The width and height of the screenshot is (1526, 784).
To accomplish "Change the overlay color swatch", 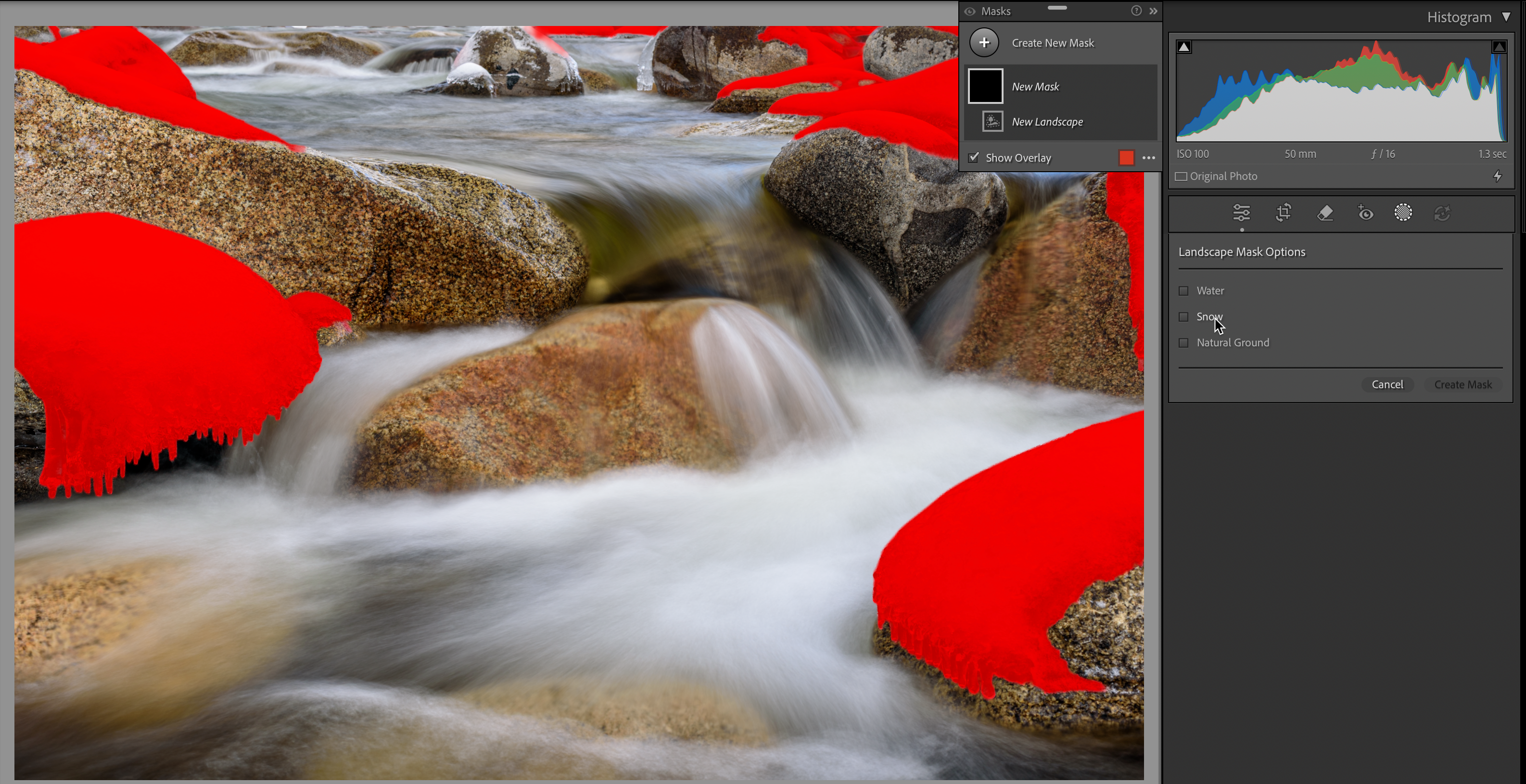I will coord(1126,157).
